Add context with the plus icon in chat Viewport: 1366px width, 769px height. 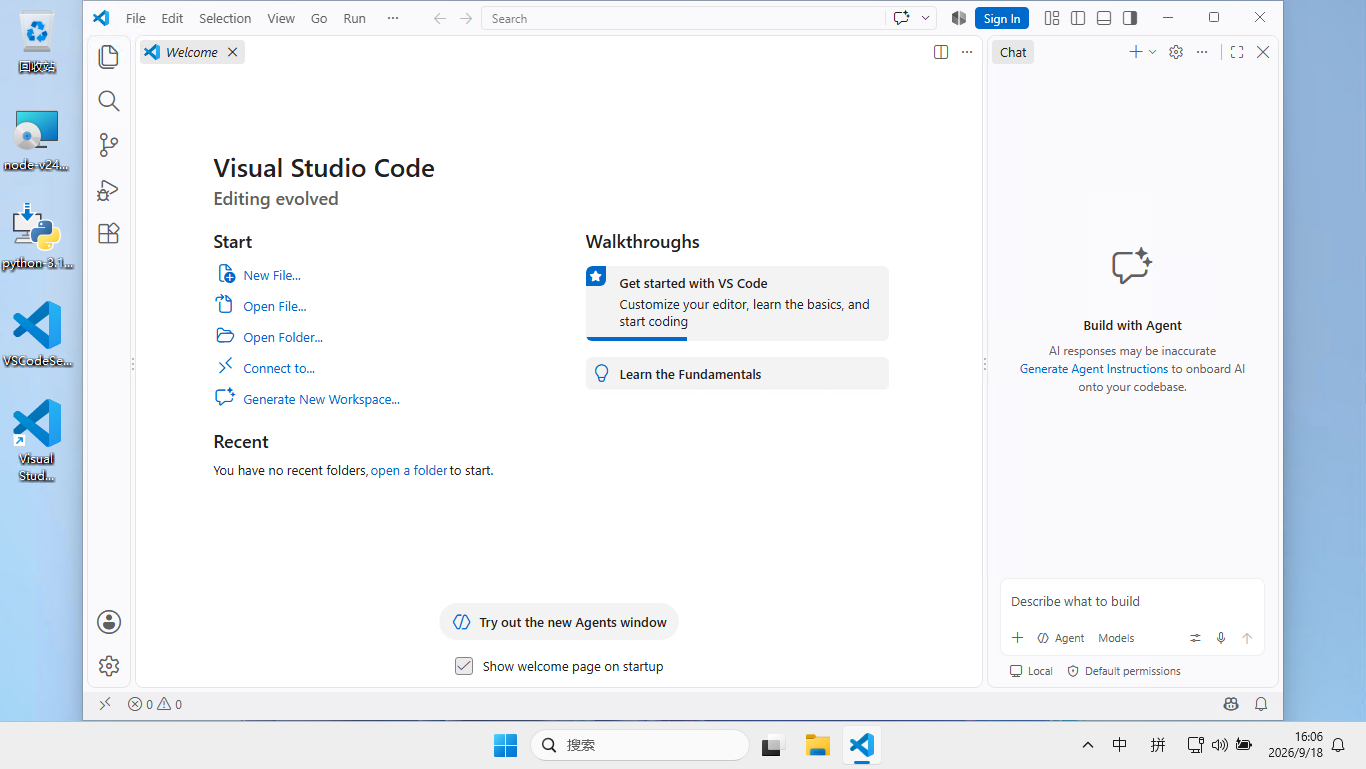point(1017,638)
